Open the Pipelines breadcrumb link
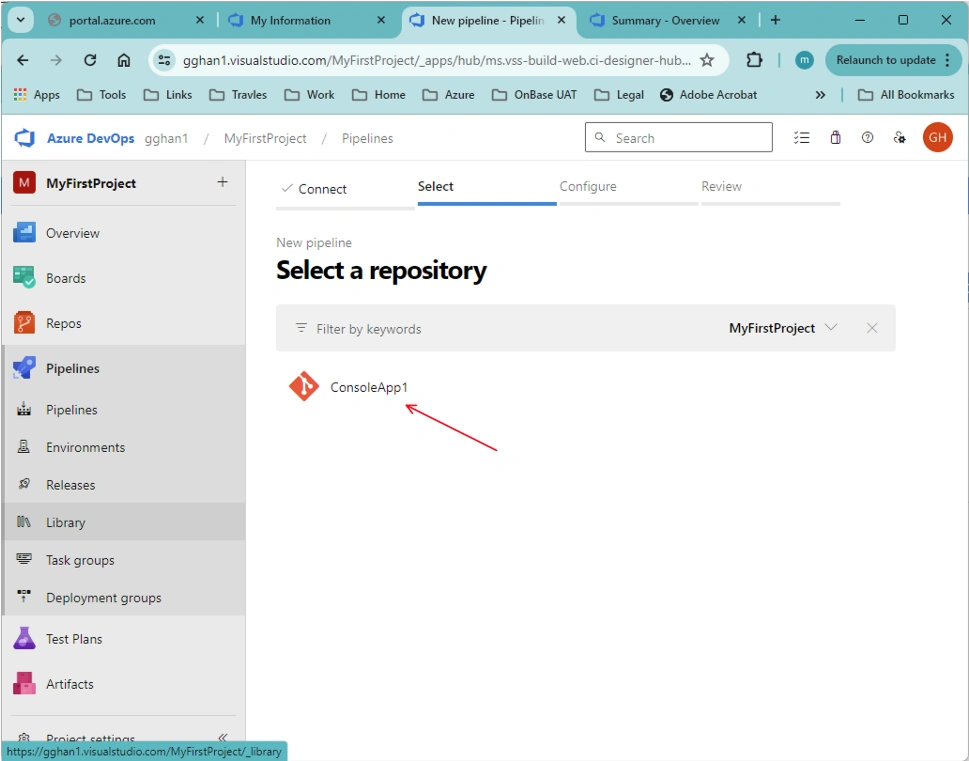 [368, 138]
